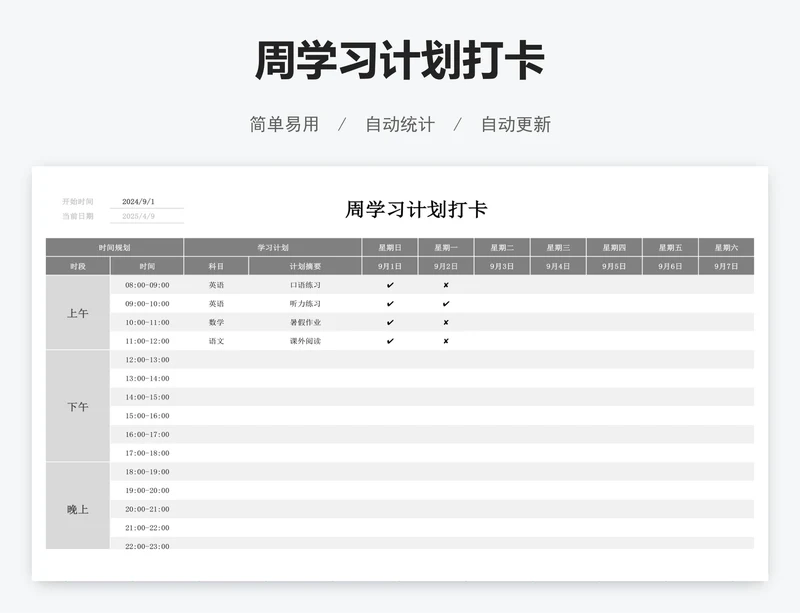The image size is (800, 613).
Task: Toggle the 9月2日 cross mark for 口语练习
Action: pyautogui.click(x=446, y=285)
